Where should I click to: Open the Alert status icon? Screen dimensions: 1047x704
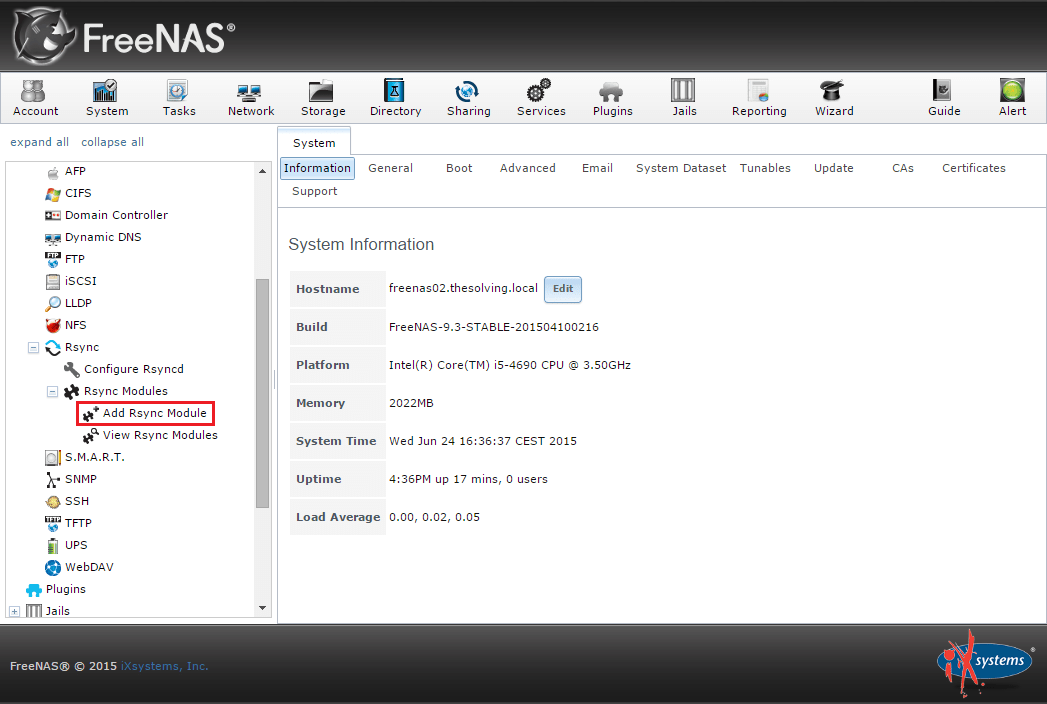(x=1011, y=89)
